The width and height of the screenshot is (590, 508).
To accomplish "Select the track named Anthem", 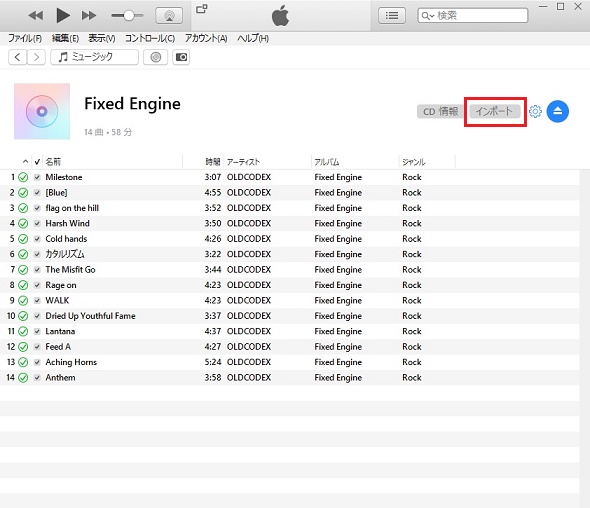I will (60, 378).
